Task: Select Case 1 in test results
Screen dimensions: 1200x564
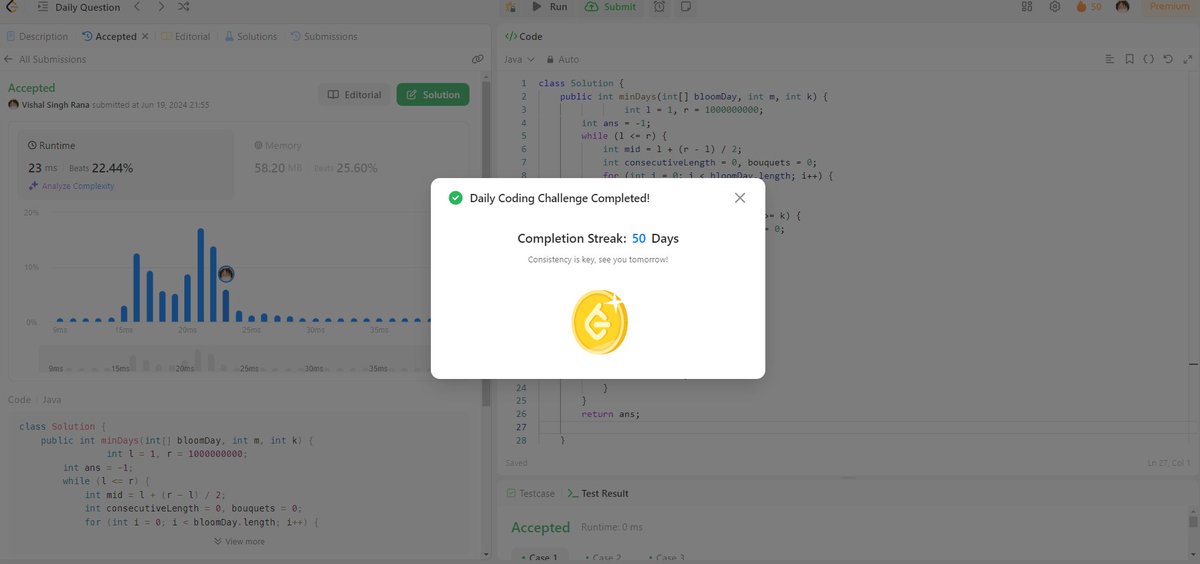Action: 541,557
